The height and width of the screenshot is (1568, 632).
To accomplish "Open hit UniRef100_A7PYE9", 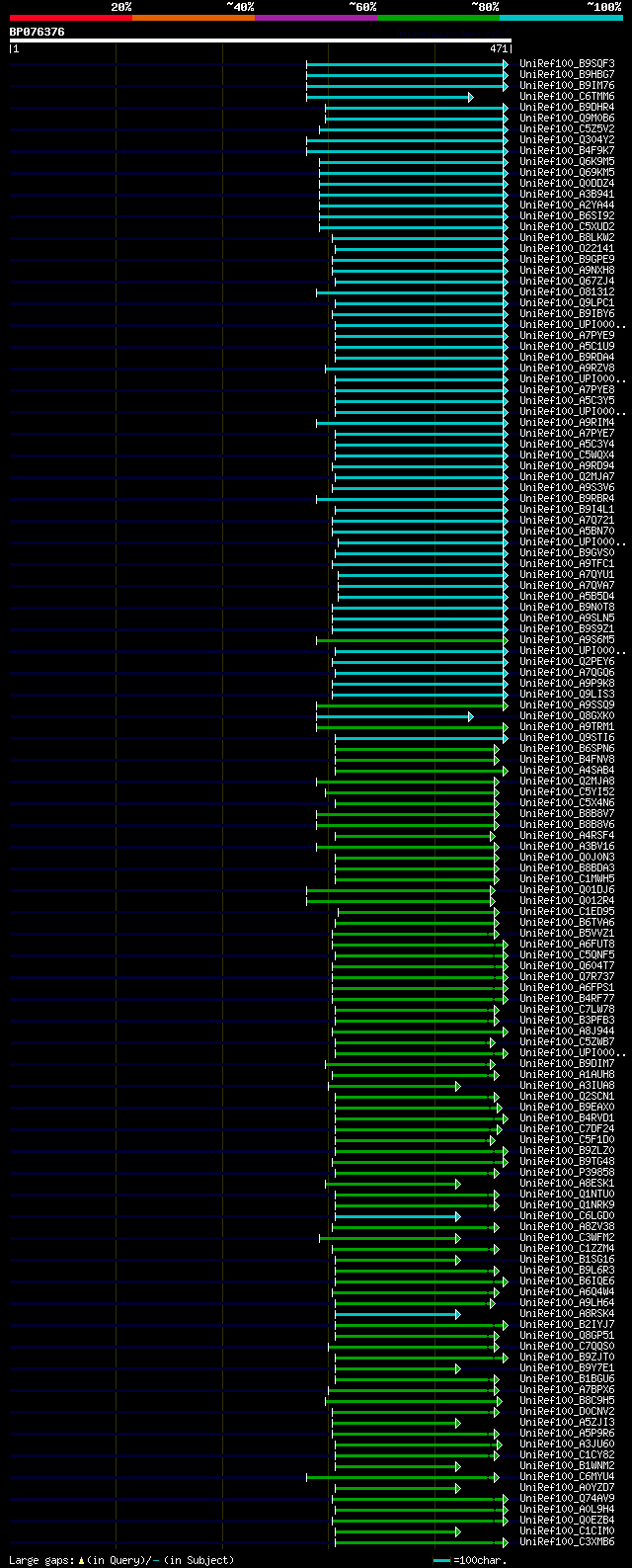I will (x=567, y=336).
